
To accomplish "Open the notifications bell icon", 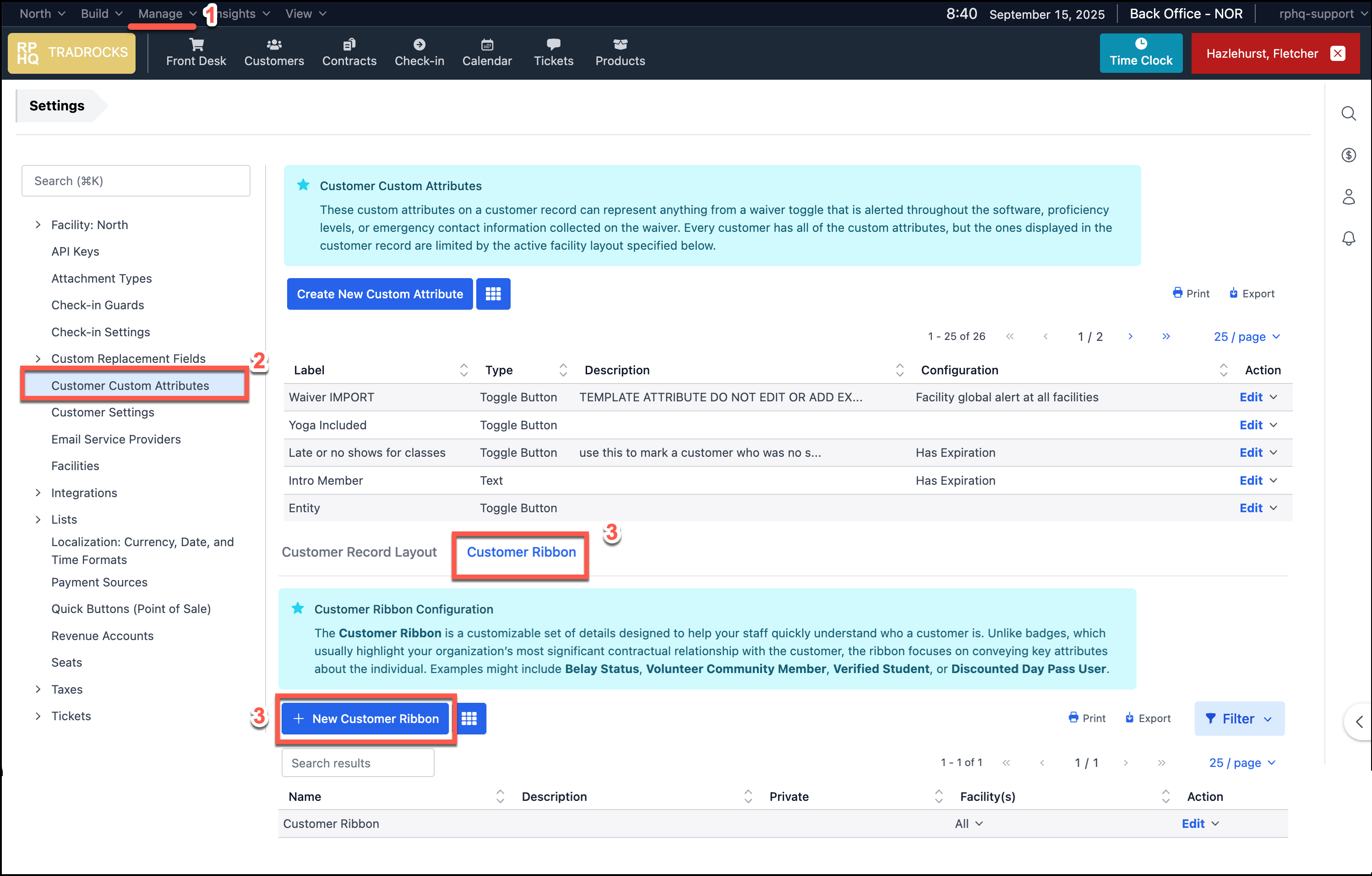I will tap(1348, 238).
